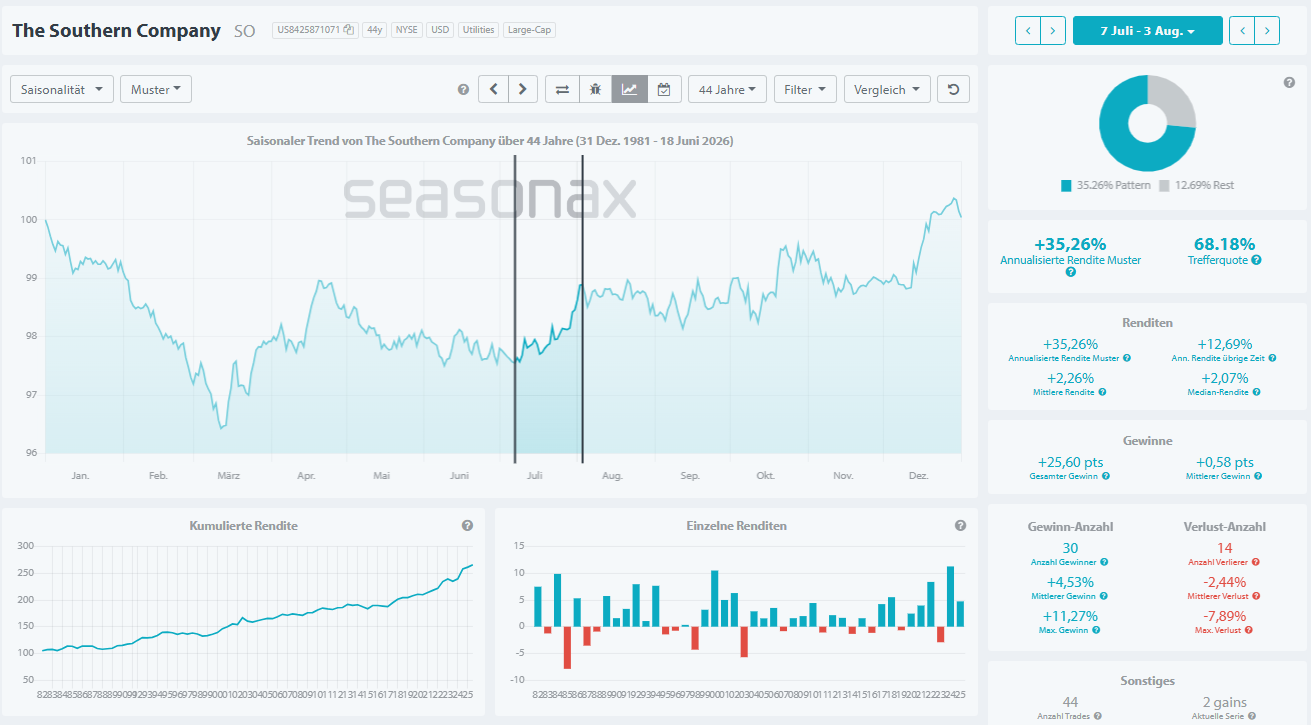Open help icon next to Max. Verlust
This screenshot has height=725, width=1311.
pyautogui.click(x=1249, y=630)
